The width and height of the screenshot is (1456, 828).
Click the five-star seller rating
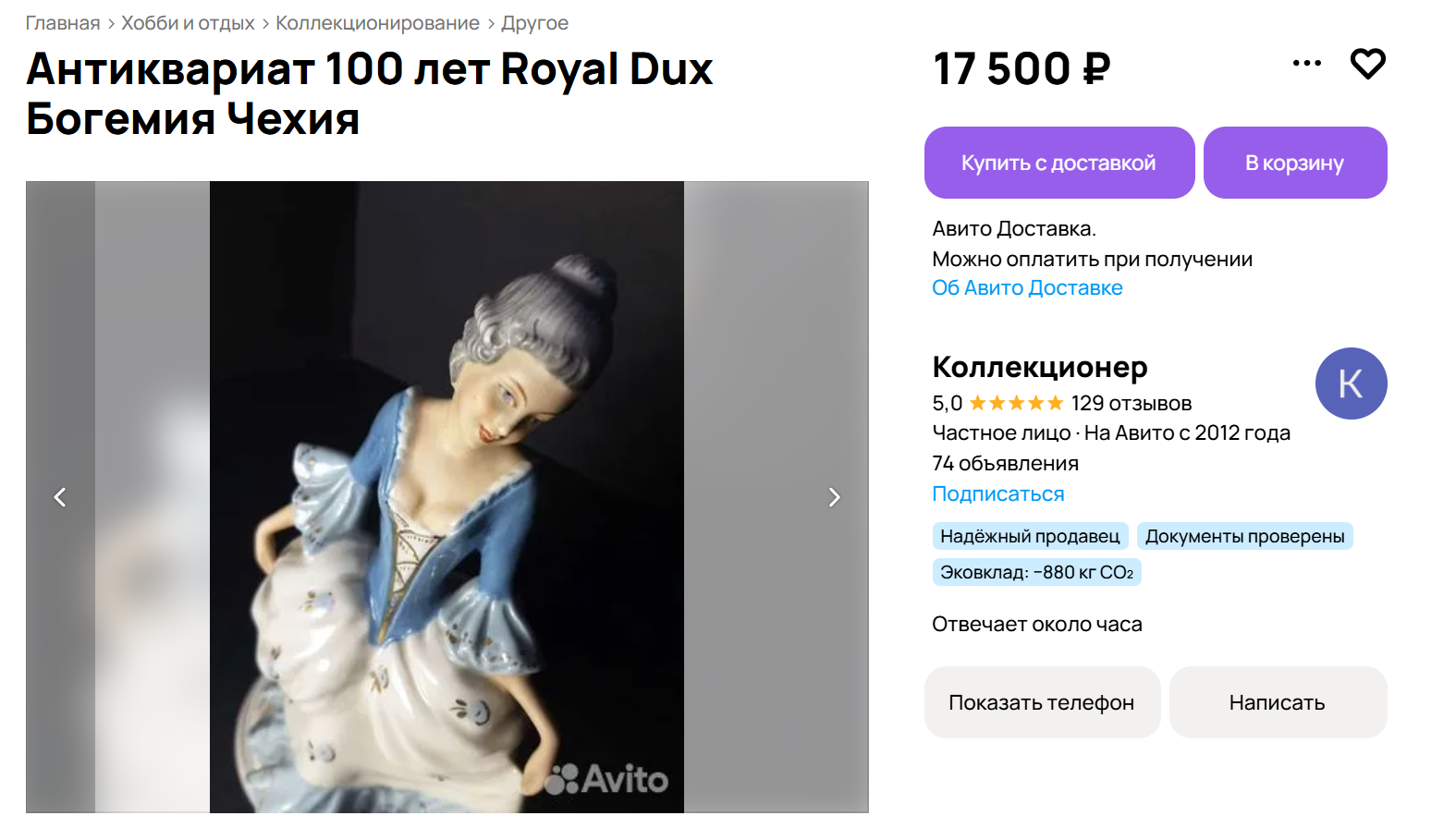coord(1016,403)
